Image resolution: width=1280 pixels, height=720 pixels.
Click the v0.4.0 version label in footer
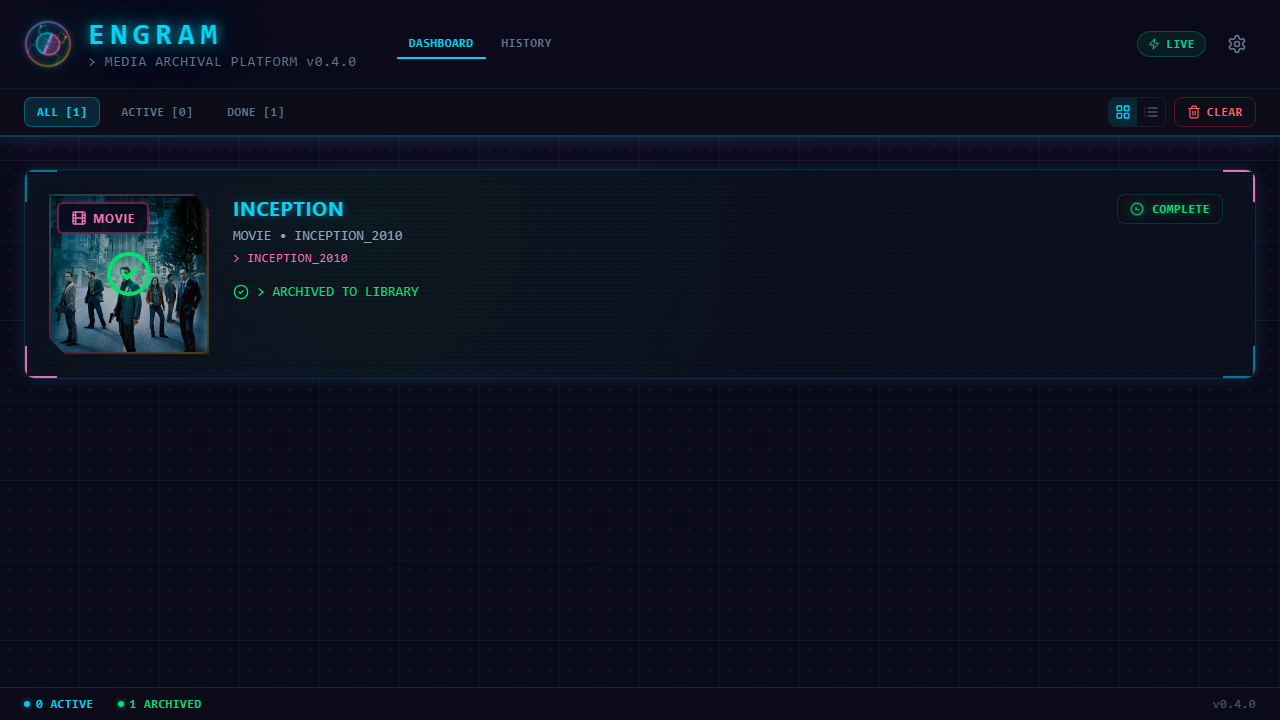coord(1234,704)
